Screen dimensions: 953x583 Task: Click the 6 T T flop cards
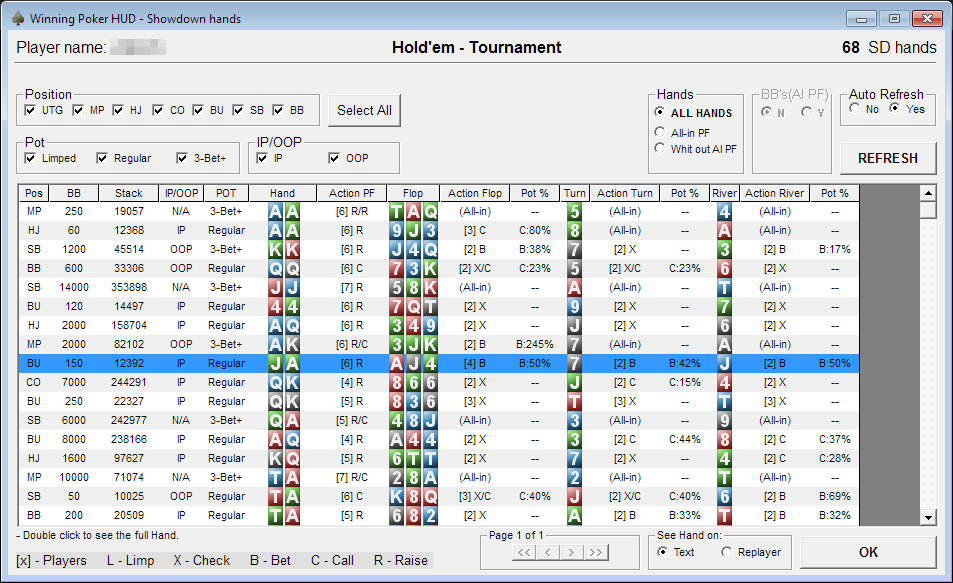pos(413,458)
